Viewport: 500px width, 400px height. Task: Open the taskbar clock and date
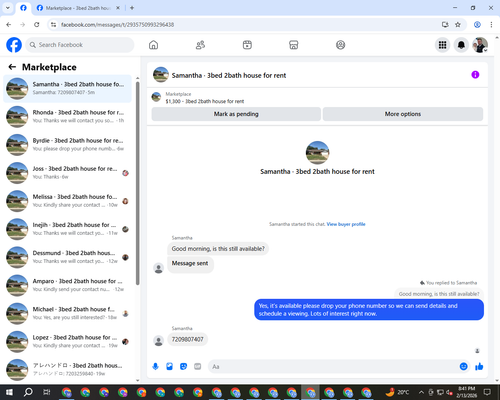[466, 392]
